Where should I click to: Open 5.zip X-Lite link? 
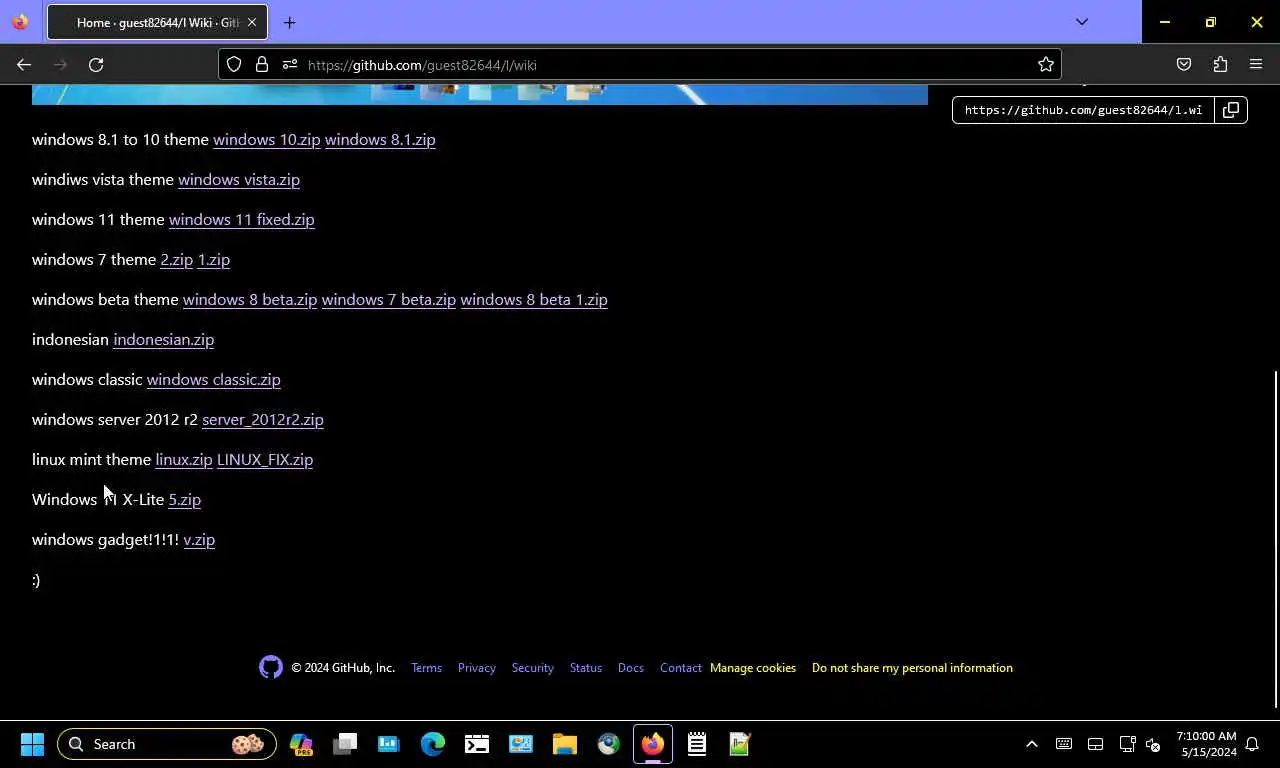tap(184, 499)
